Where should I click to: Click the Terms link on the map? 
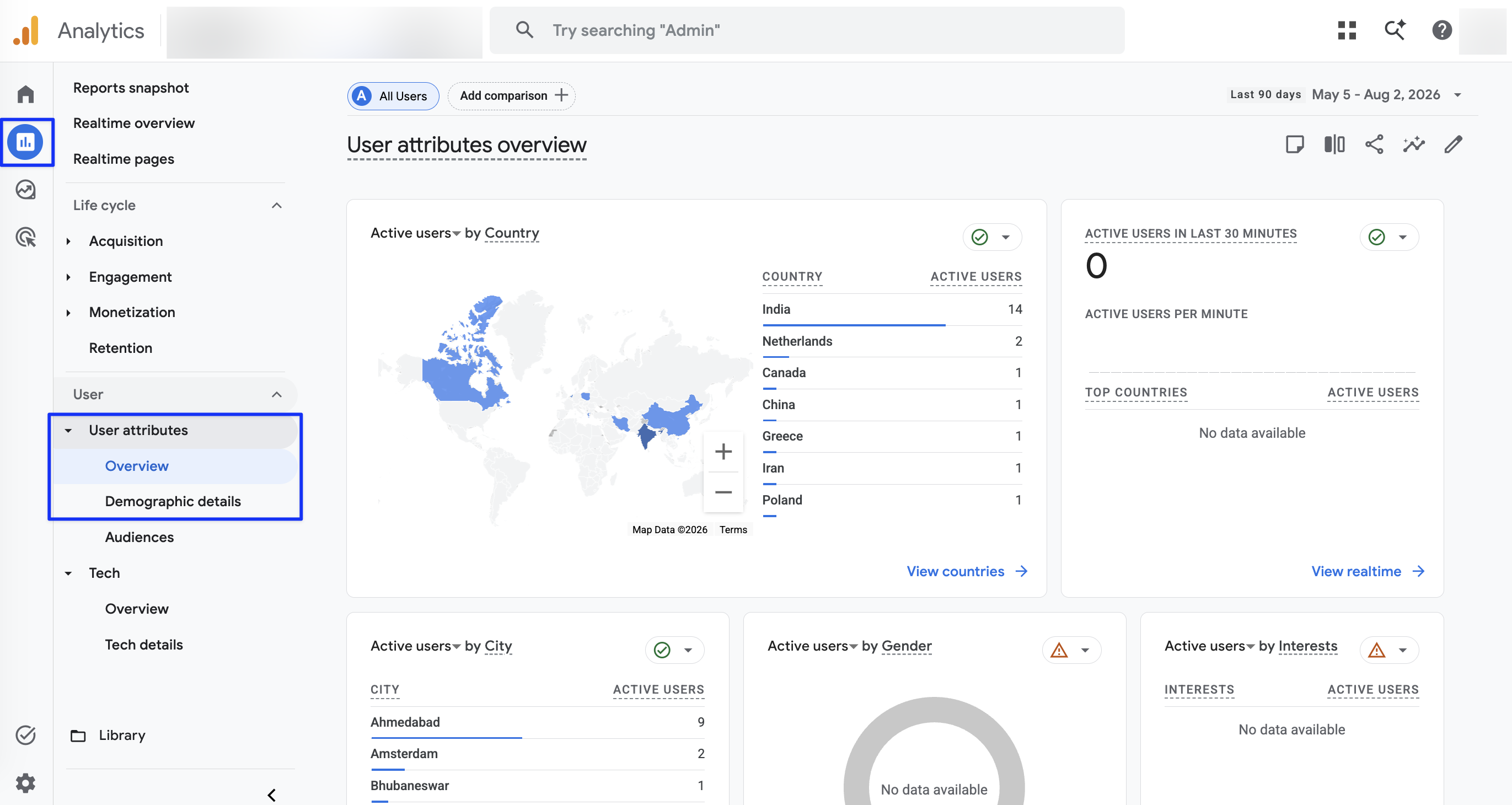coord(733,530)
